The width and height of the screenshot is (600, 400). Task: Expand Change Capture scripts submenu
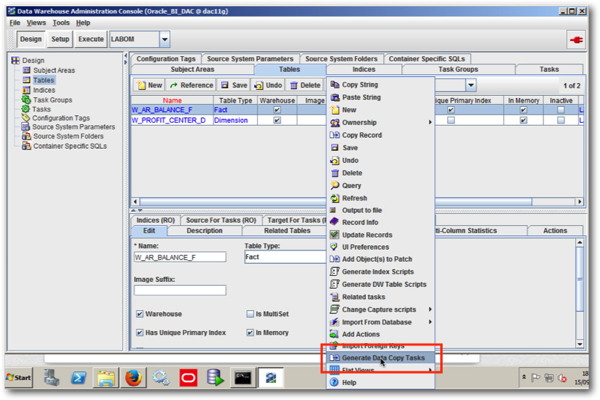coord(381,310)
